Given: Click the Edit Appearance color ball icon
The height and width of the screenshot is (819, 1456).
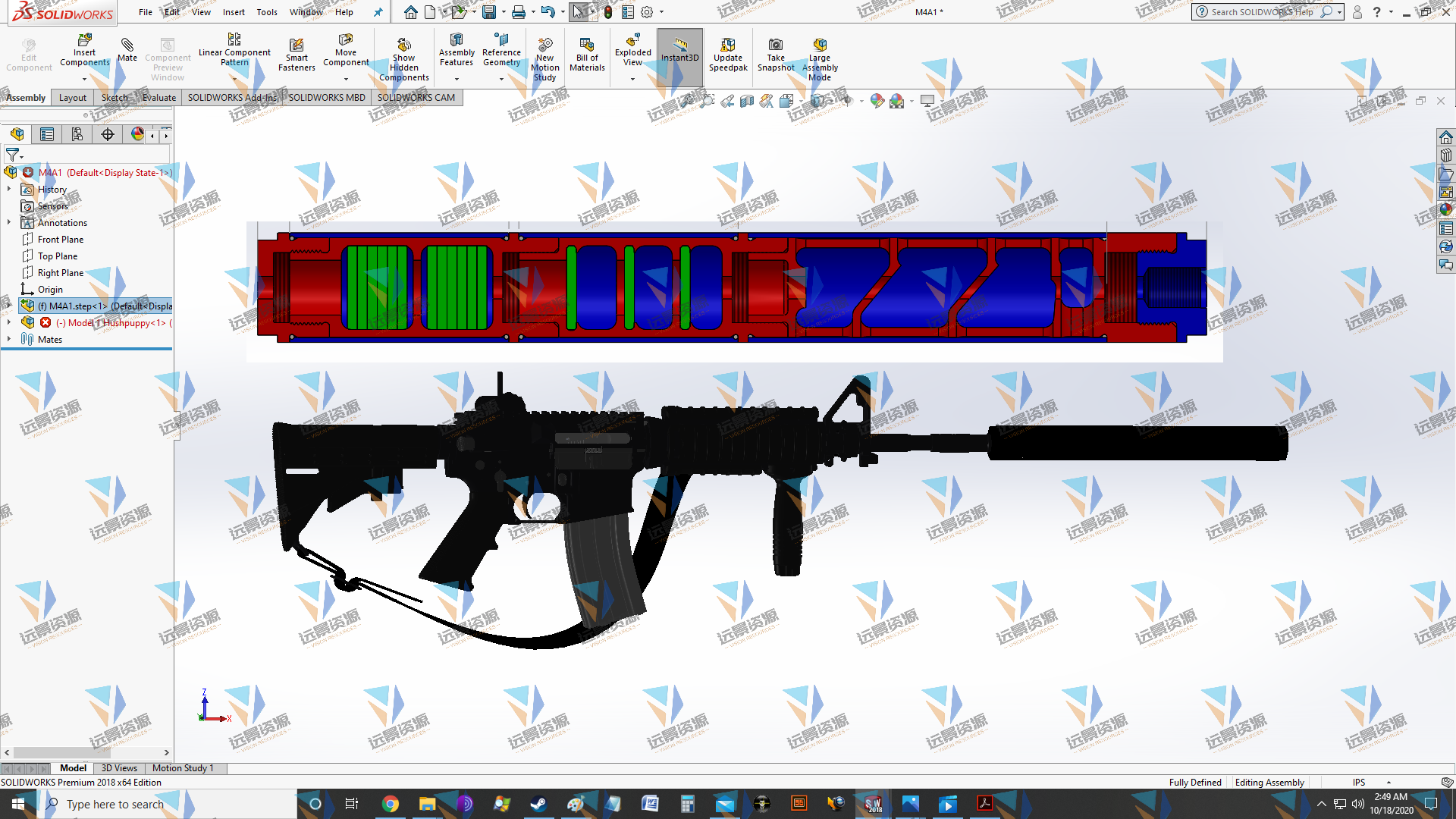Looking at the screenshot, I should coord(877,101).
